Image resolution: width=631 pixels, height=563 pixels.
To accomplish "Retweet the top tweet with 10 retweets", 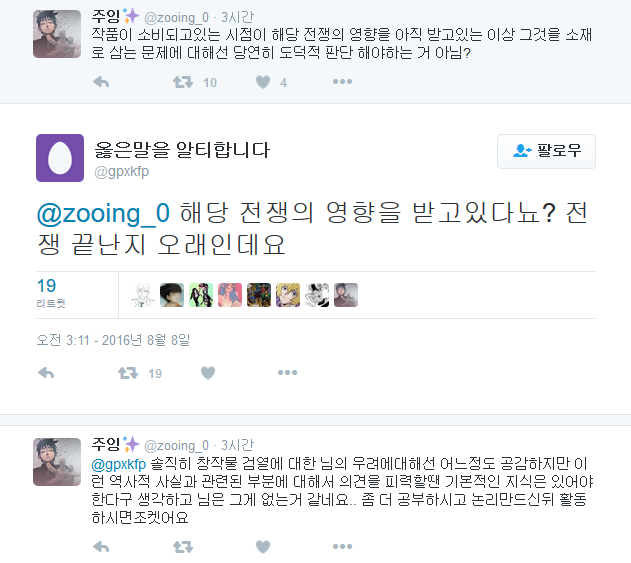I will (x=183, y=82).
